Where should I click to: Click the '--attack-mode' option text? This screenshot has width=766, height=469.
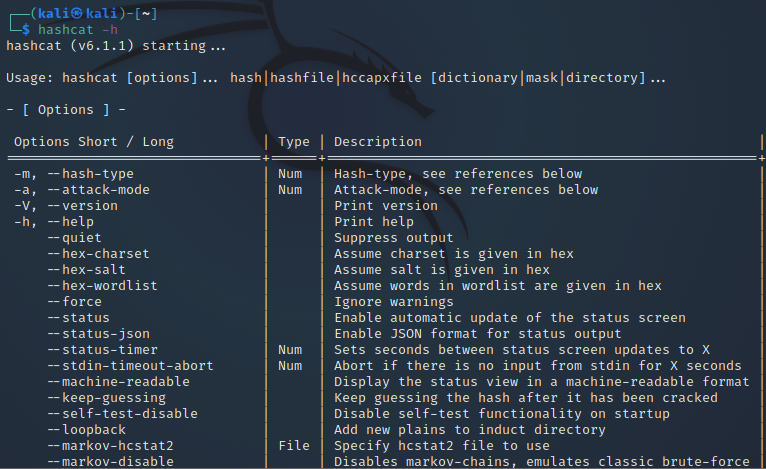(x=98, y=190)
